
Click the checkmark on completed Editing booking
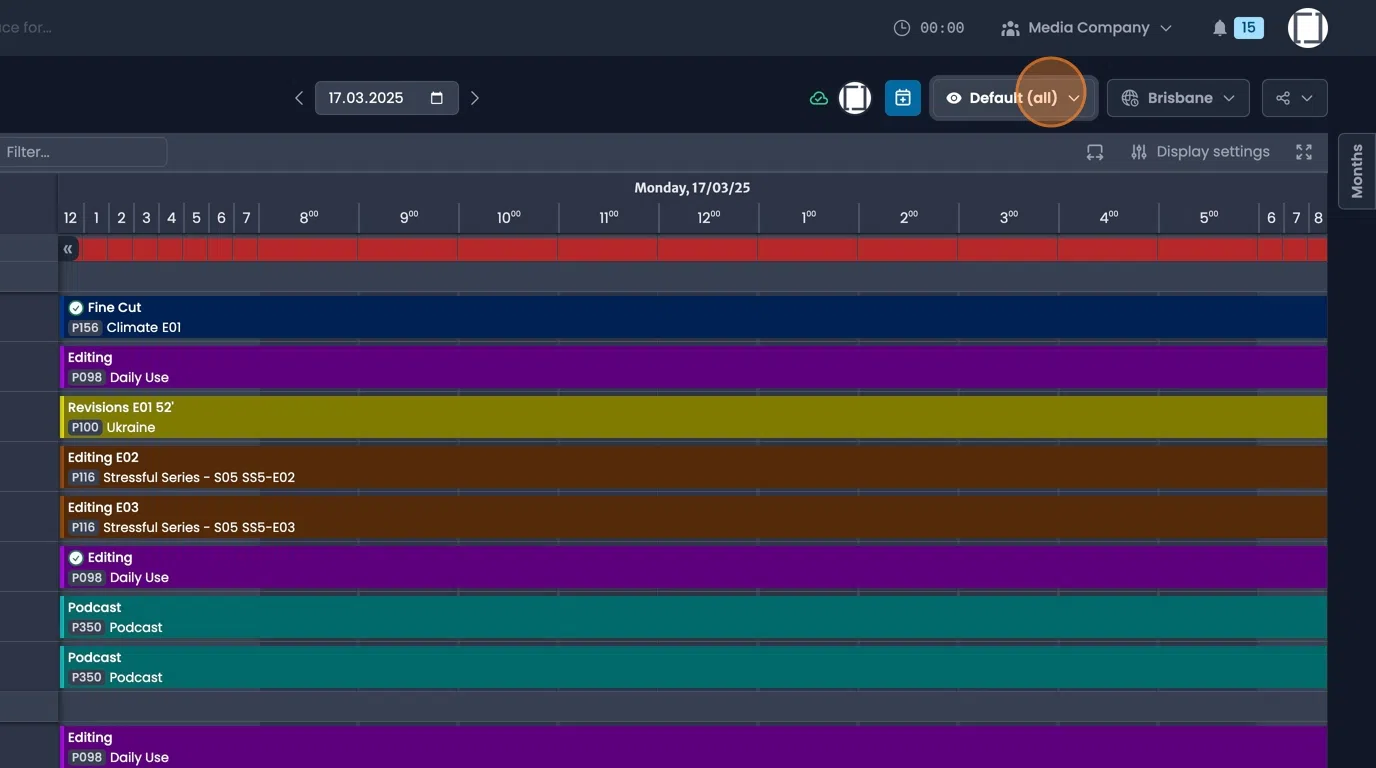coord(76,558)
